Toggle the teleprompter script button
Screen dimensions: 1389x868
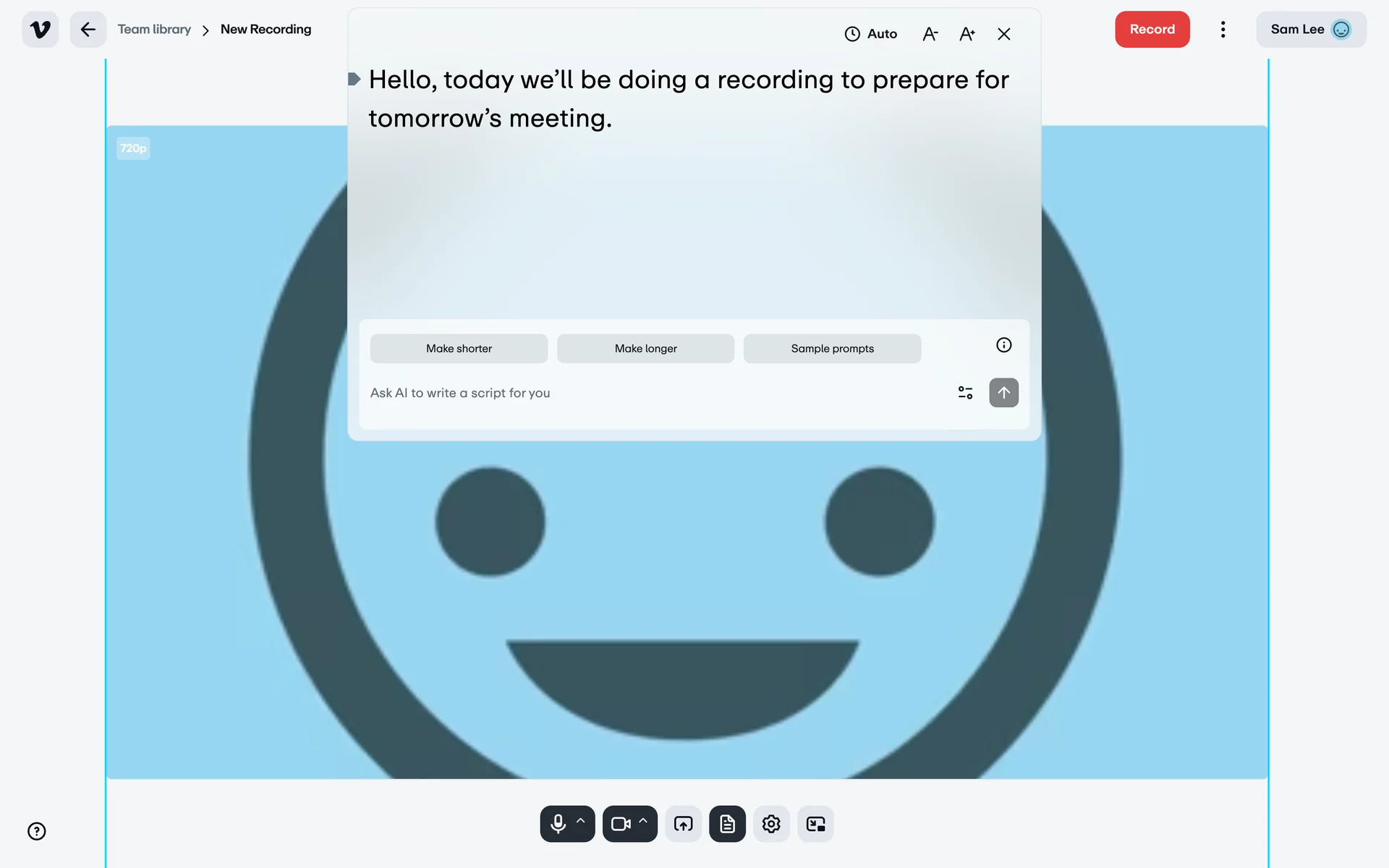pos(727,824)
